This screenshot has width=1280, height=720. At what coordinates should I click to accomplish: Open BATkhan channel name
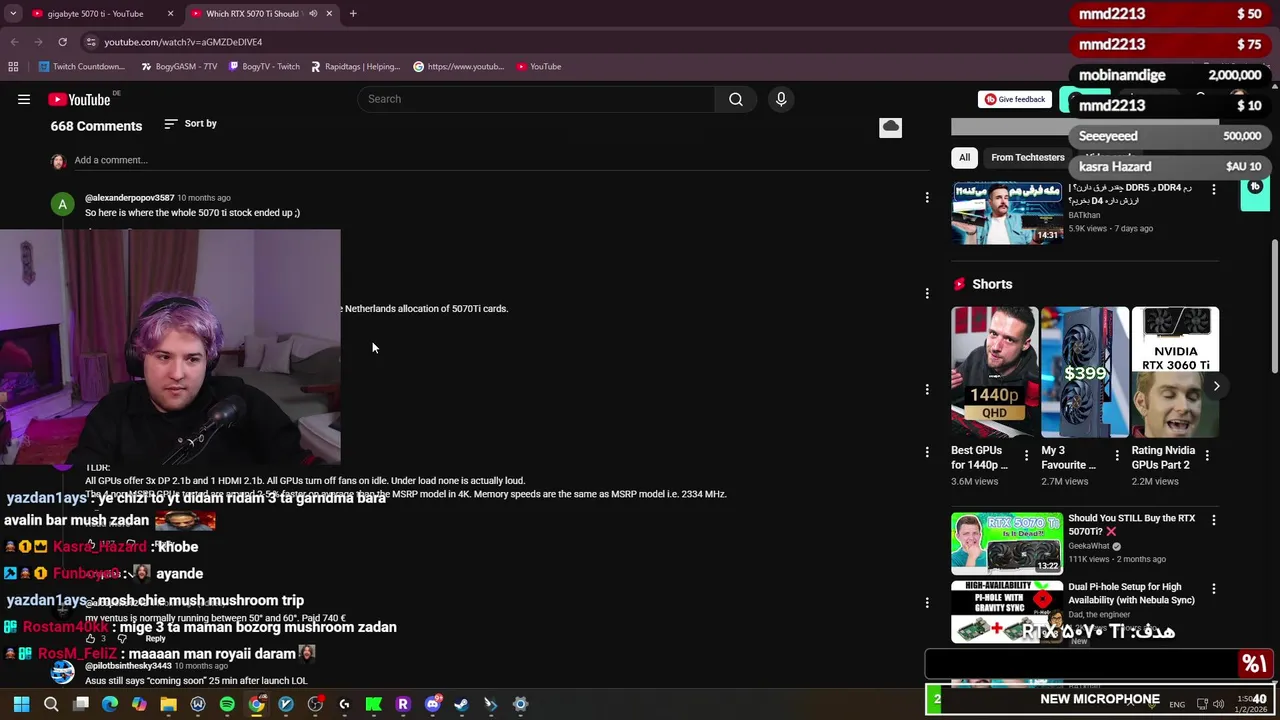pos(1084,215)
